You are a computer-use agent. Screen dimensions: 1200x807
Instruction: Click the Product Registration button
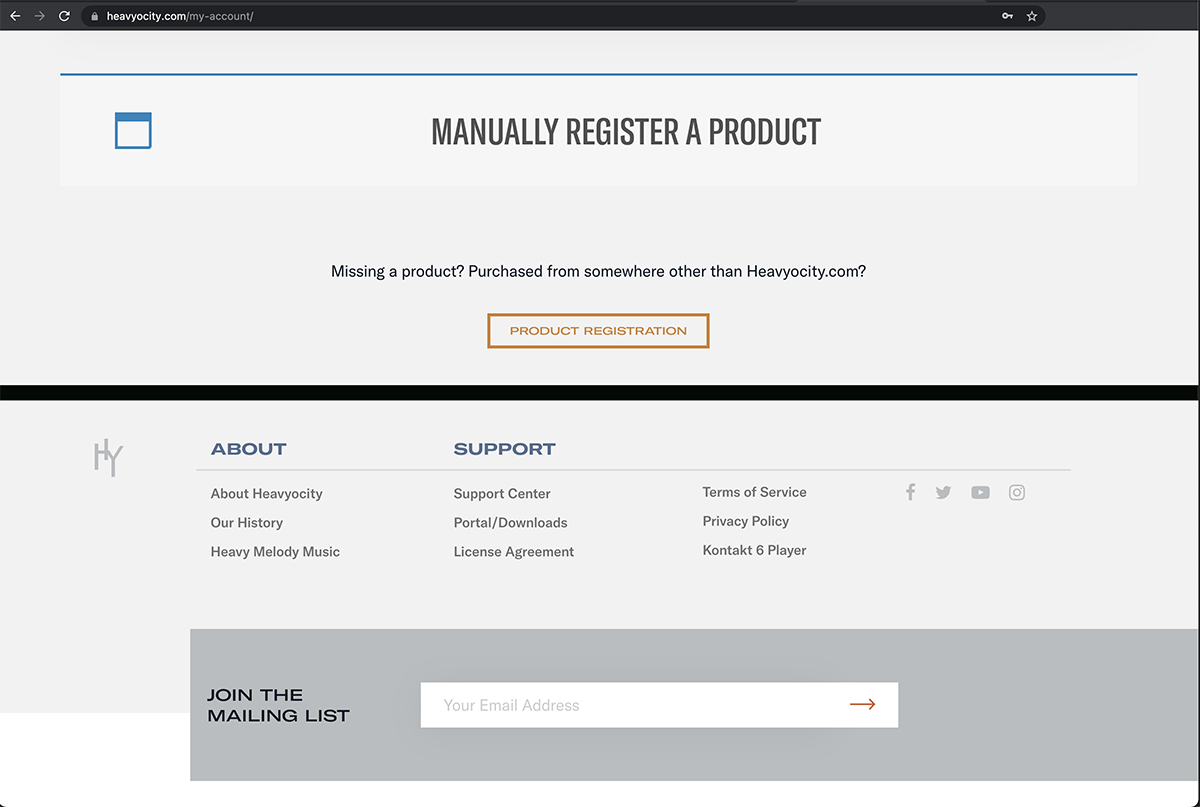[x=598, y=331]
